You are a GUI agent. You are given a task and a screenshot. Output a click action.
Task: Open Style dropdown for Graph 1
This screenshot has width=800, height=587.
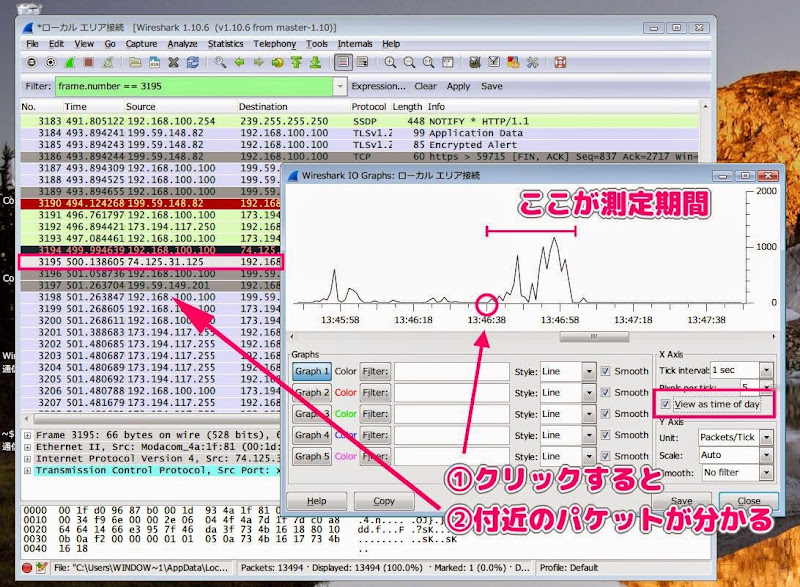[589, 371]
